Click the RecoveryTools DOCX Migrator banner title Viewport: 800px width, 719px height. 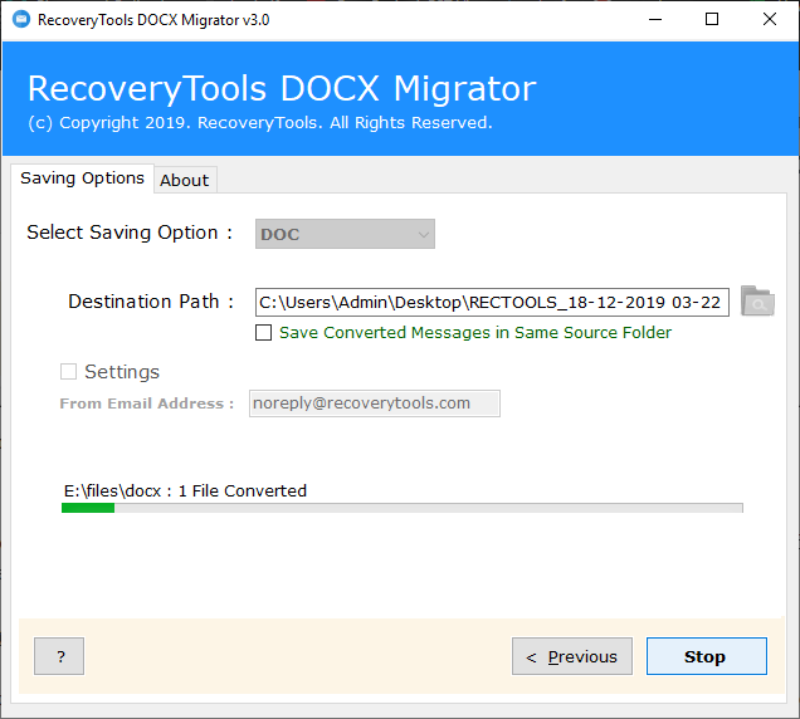click(282, 89)
